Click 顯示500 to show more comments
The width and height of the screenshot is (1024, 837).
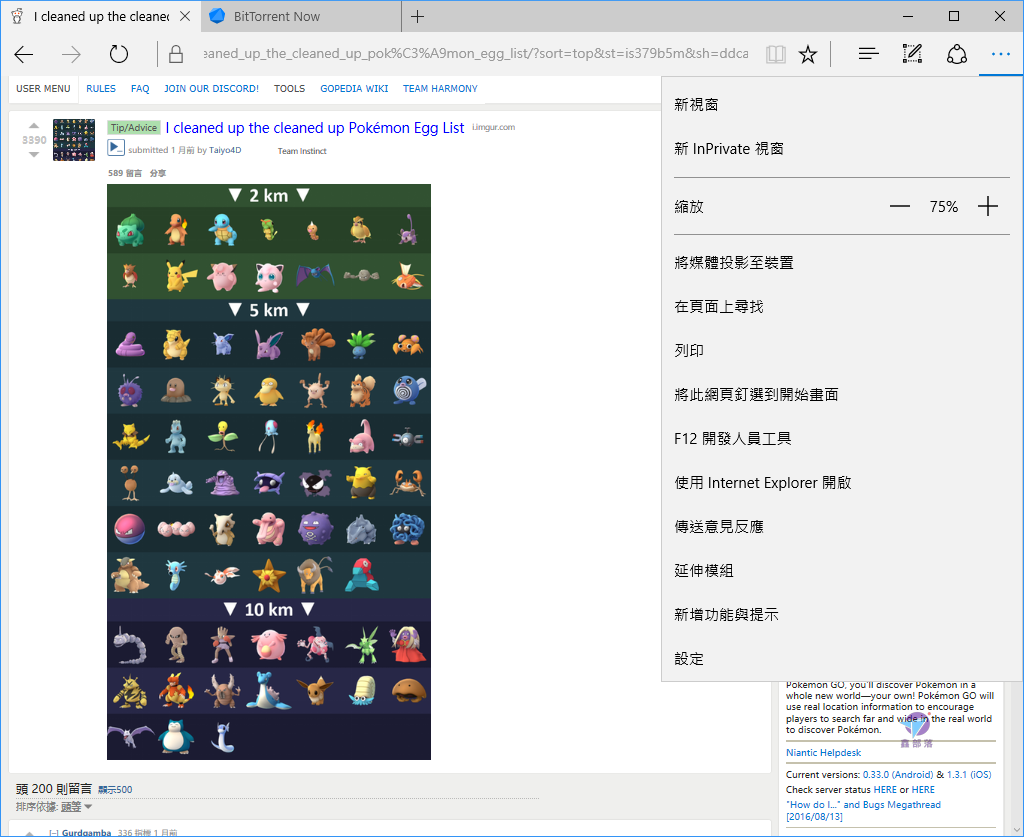[115, 790]
